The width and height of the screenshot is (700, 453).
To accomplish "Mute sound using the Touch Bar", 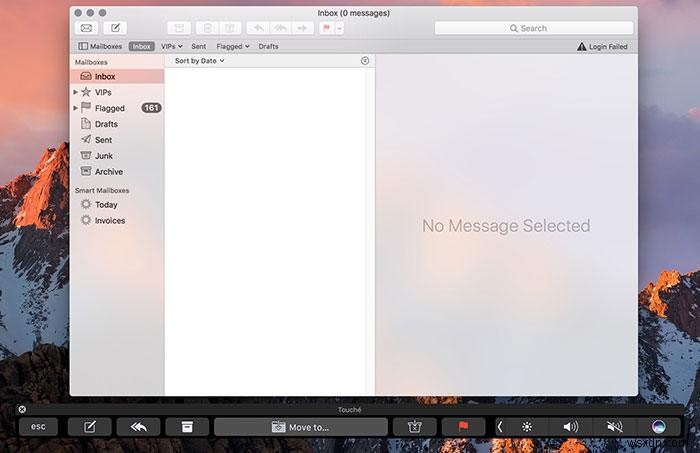I will pyautogui.click(x=614, y=427).
